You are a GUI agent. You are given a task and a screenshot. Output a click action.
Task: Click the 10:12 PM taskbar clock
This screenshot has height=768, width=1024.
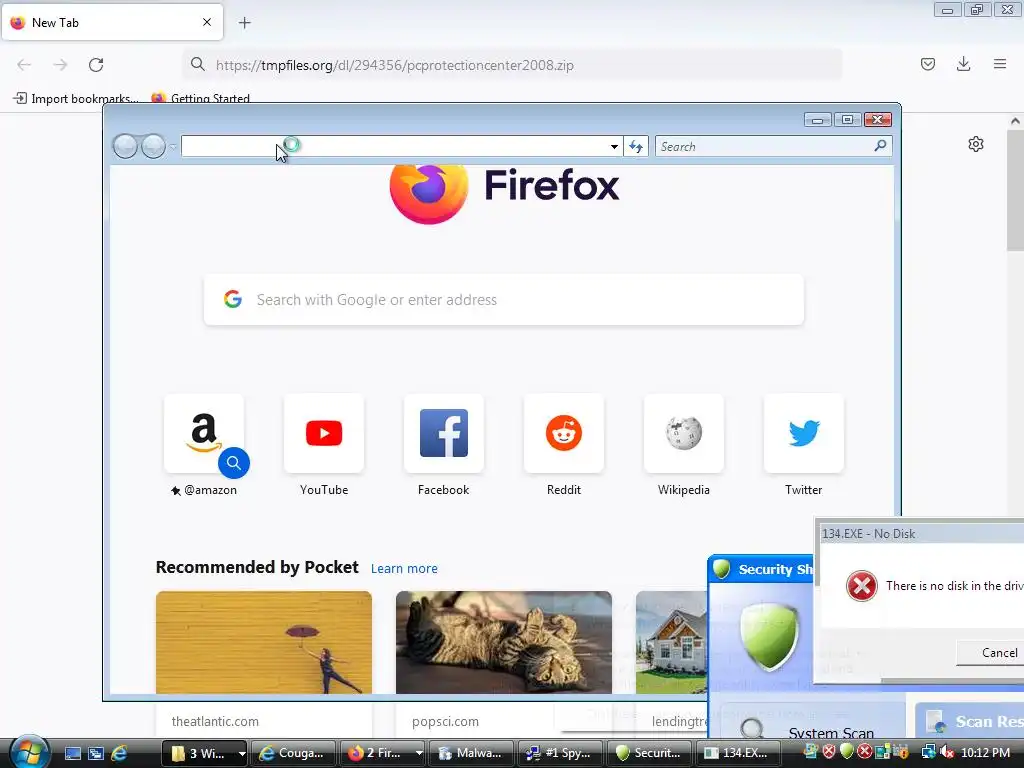pyautogui.click(x=985, y=753)
